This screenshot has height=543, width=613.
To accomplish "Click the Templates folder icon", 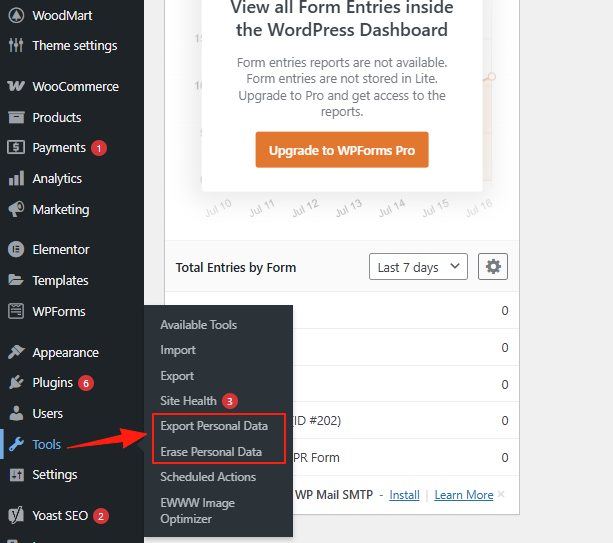I will tap(16, 280).
